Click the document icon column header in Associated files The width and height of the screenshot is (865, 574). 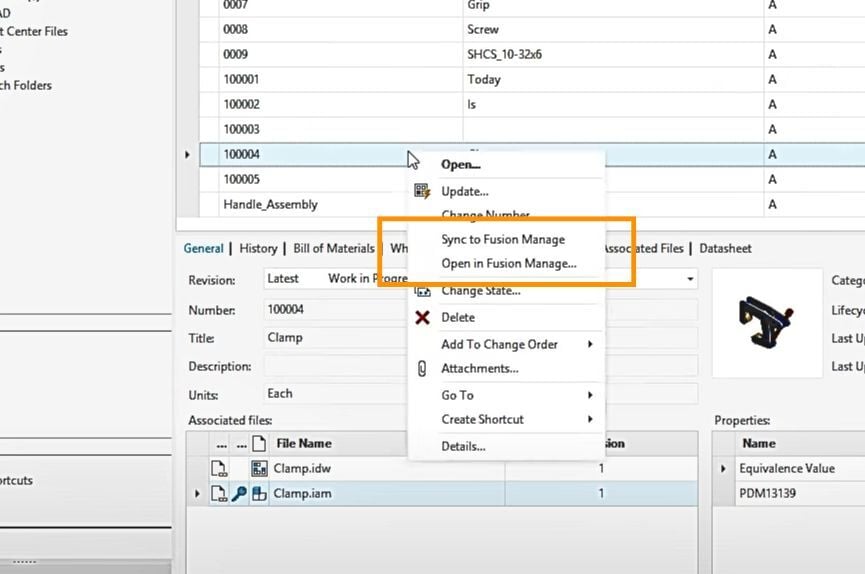pos(259,443)
